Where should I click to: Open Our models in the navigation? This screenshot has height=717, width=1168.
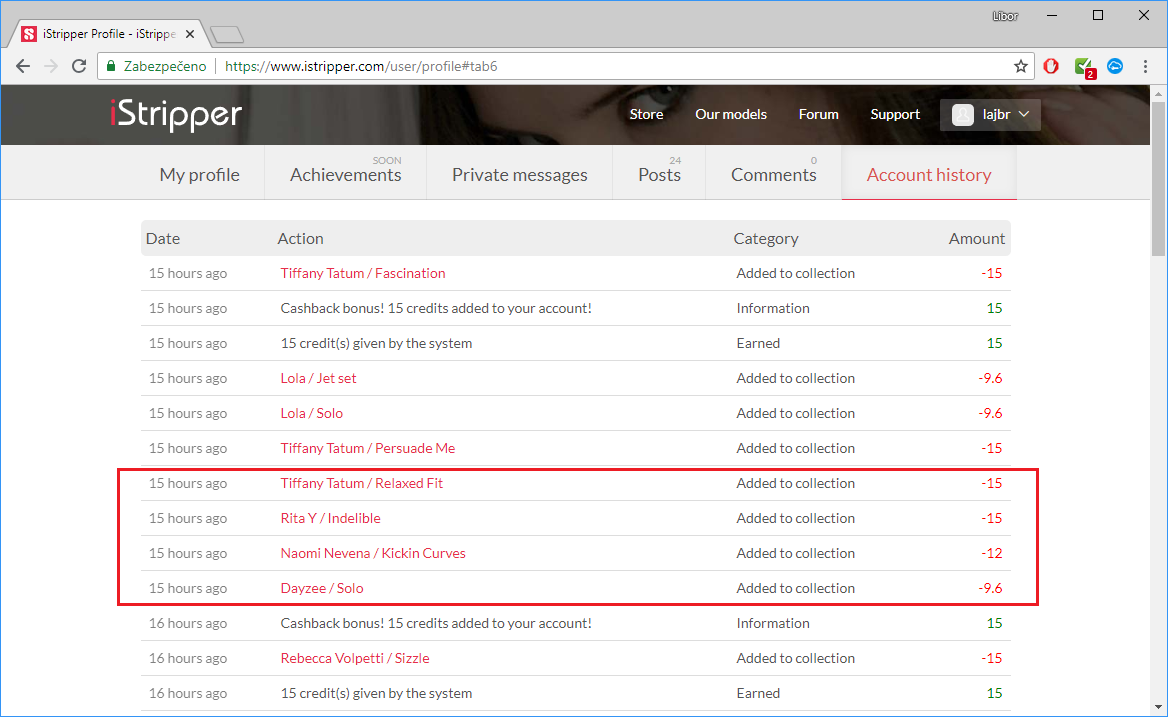coord(731,114)
